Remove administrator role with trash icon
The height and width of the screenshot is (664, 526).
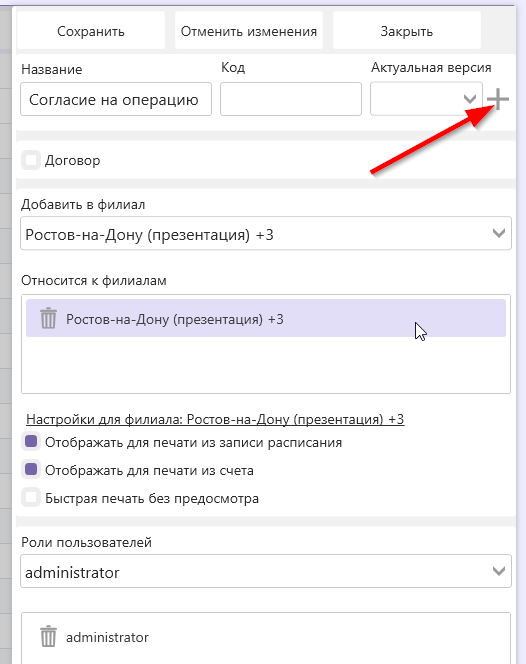tap(48, 636)
